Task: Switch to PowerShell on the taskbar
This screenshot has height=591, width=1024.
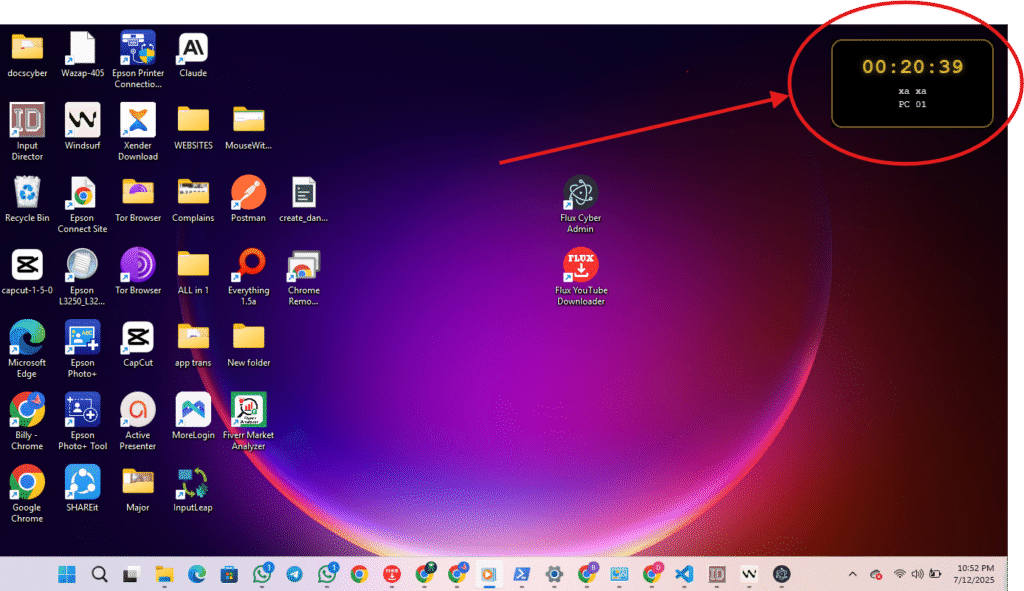Action: tap(522, 575)
